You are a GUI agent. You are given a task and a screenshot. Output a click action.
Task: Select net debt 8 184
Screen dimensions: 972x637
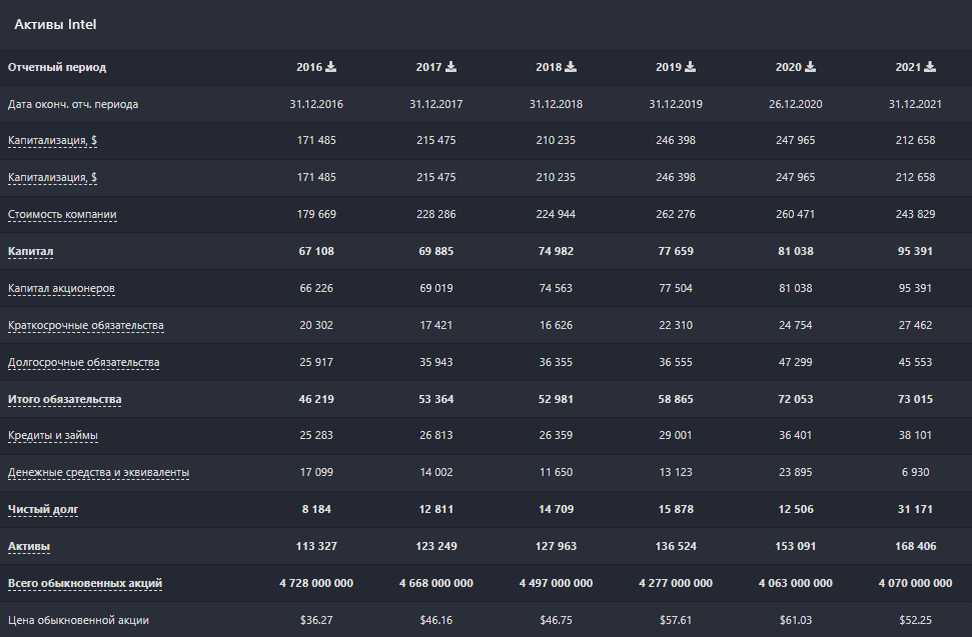316,509
